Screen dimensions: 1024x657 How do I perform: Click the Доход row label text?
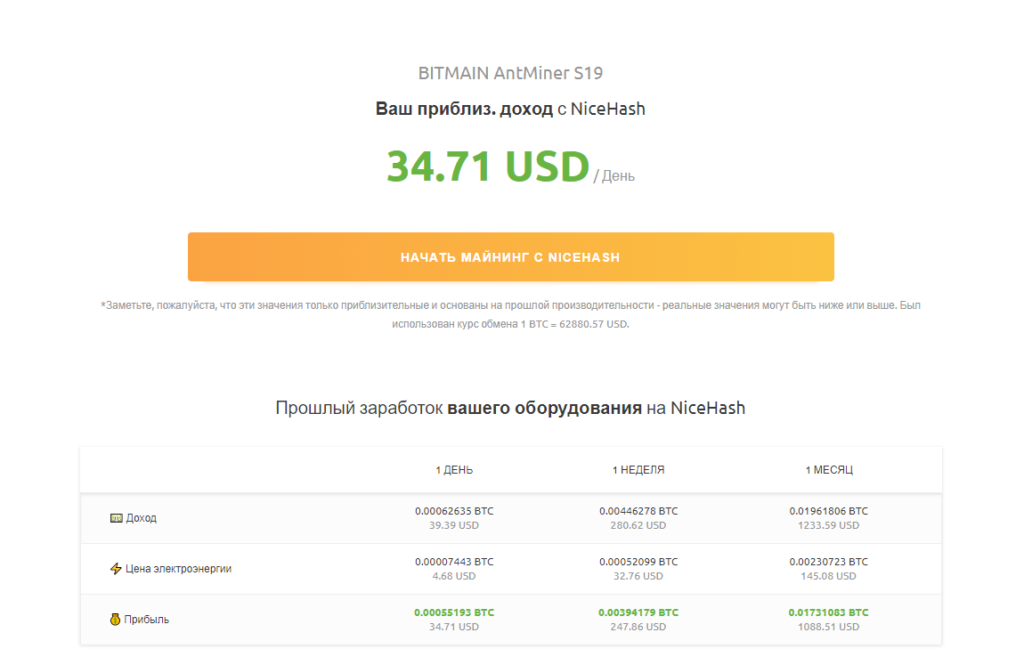click(x=141, y=518)
